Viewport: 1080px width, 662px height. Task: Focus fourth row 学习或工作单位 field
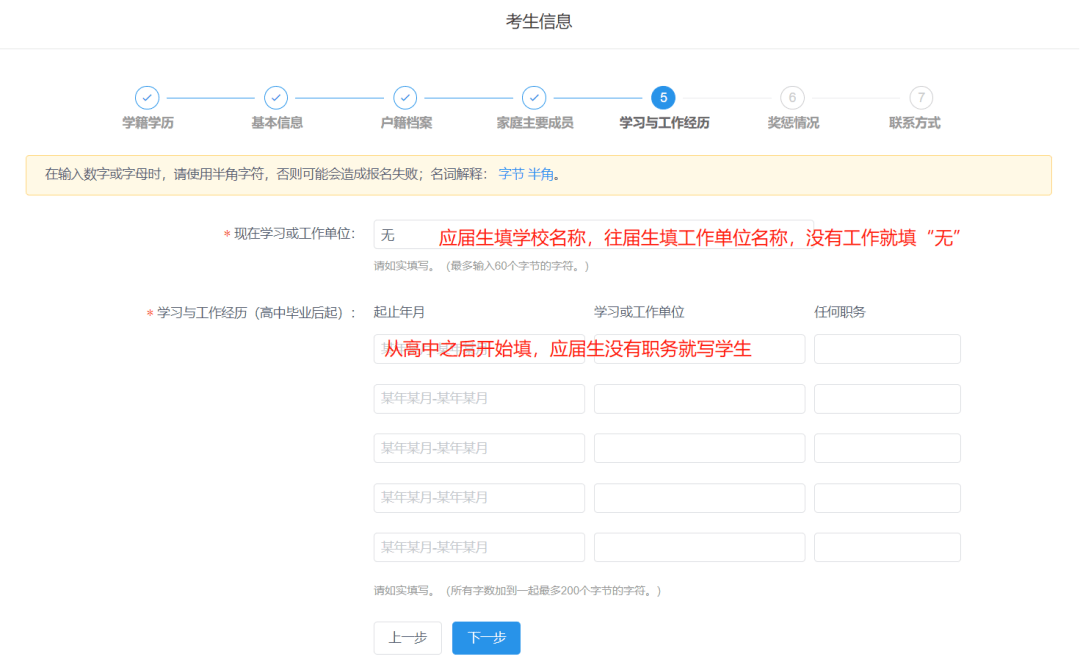point(699,498)
